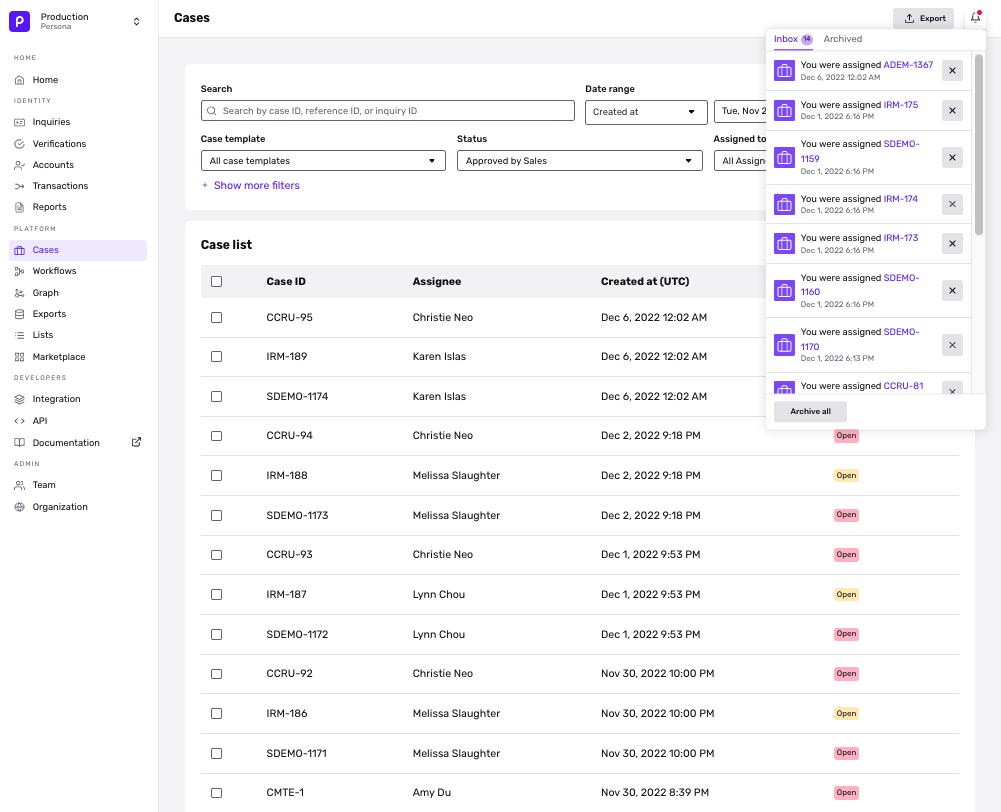Click the CMTE-1 case ID cell
Image resolution: width=1001 pixels, height=812 pixels.
(285, 792)
